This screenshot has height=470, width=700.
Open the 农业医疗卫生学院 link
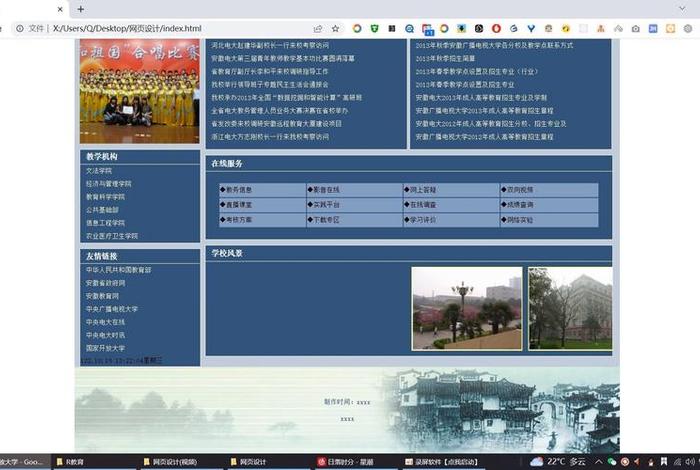[x=112, y=236]
